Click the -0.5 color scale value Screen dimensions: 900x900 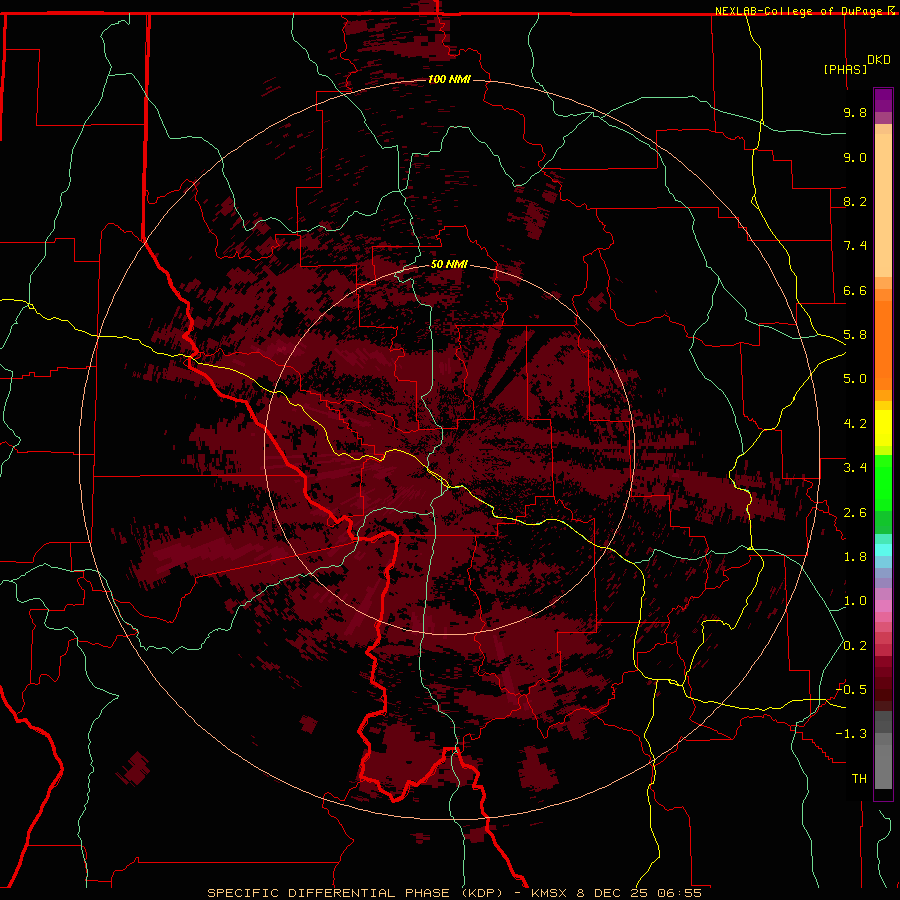point(851,690)
